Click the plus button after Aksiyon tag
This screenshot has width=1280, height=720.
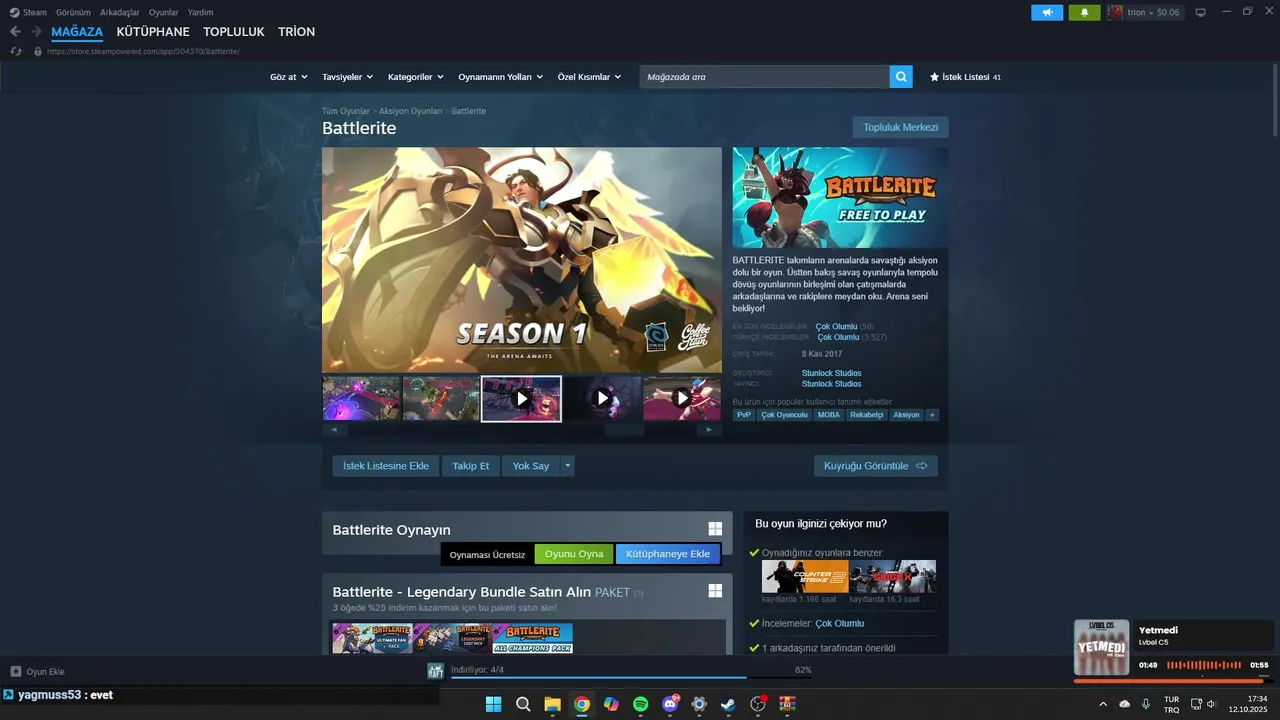(x=932, y=415)
